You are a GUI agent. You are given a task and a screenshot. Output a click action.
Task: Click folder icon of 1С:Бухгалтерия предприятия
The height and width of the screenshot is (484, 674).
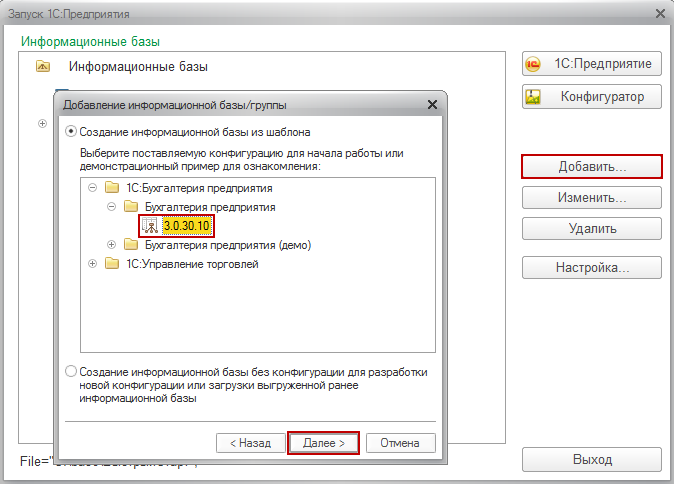click(112, 188)
